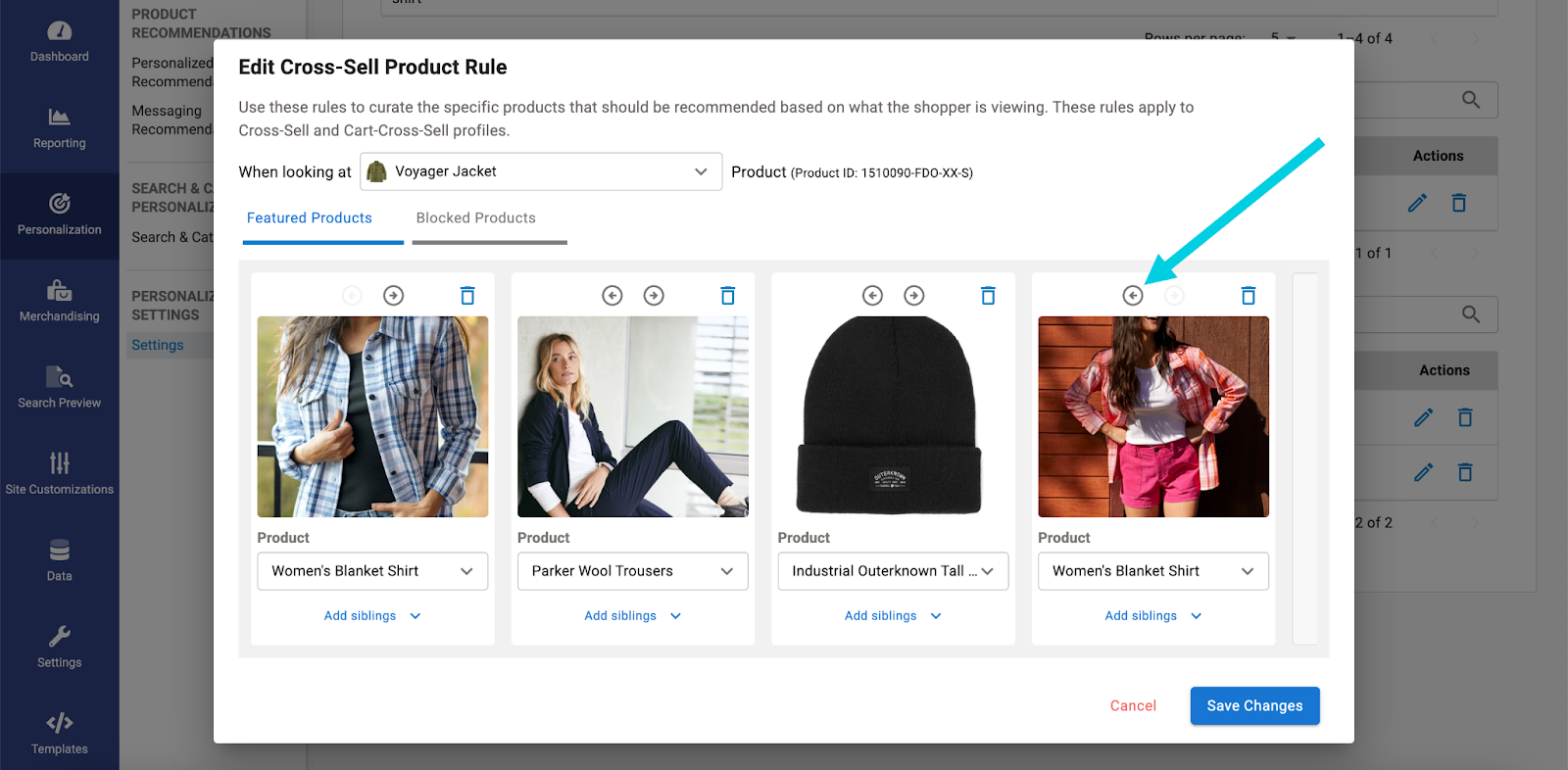1568x770 pixels.
Task: Open Settings link in Personalization settings menu
Action: click(x=158, y=345)
